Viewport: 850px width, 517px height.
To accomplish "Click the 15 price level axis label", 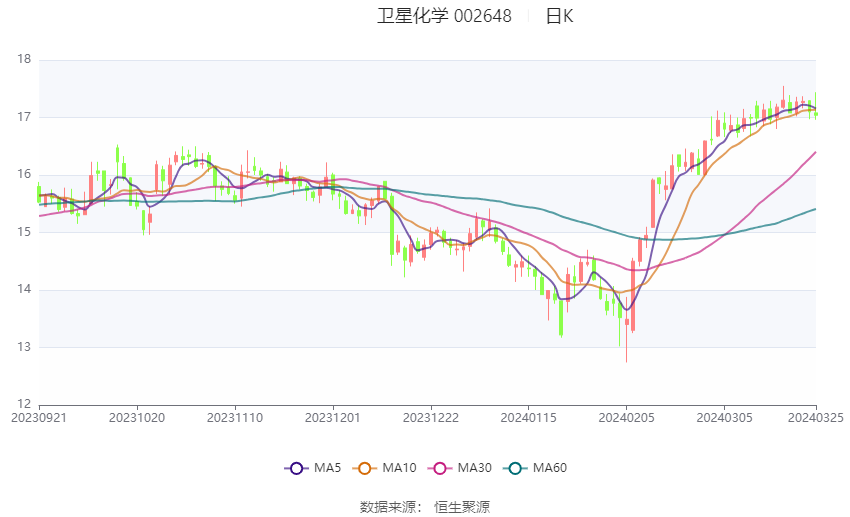I will click(25, 232).
